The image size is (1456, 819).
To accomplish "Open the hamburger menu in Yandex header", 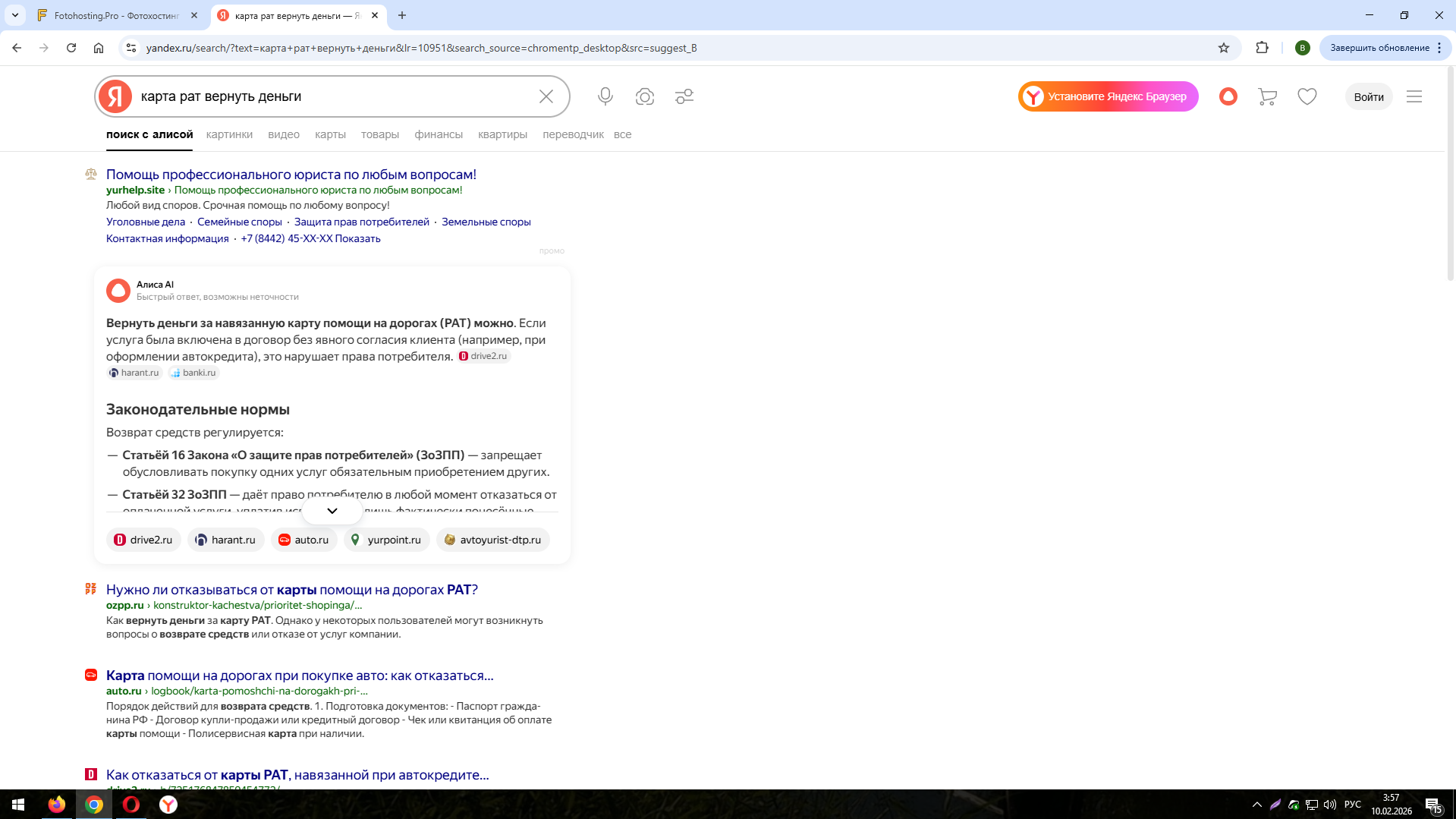I will (1414, 96).
